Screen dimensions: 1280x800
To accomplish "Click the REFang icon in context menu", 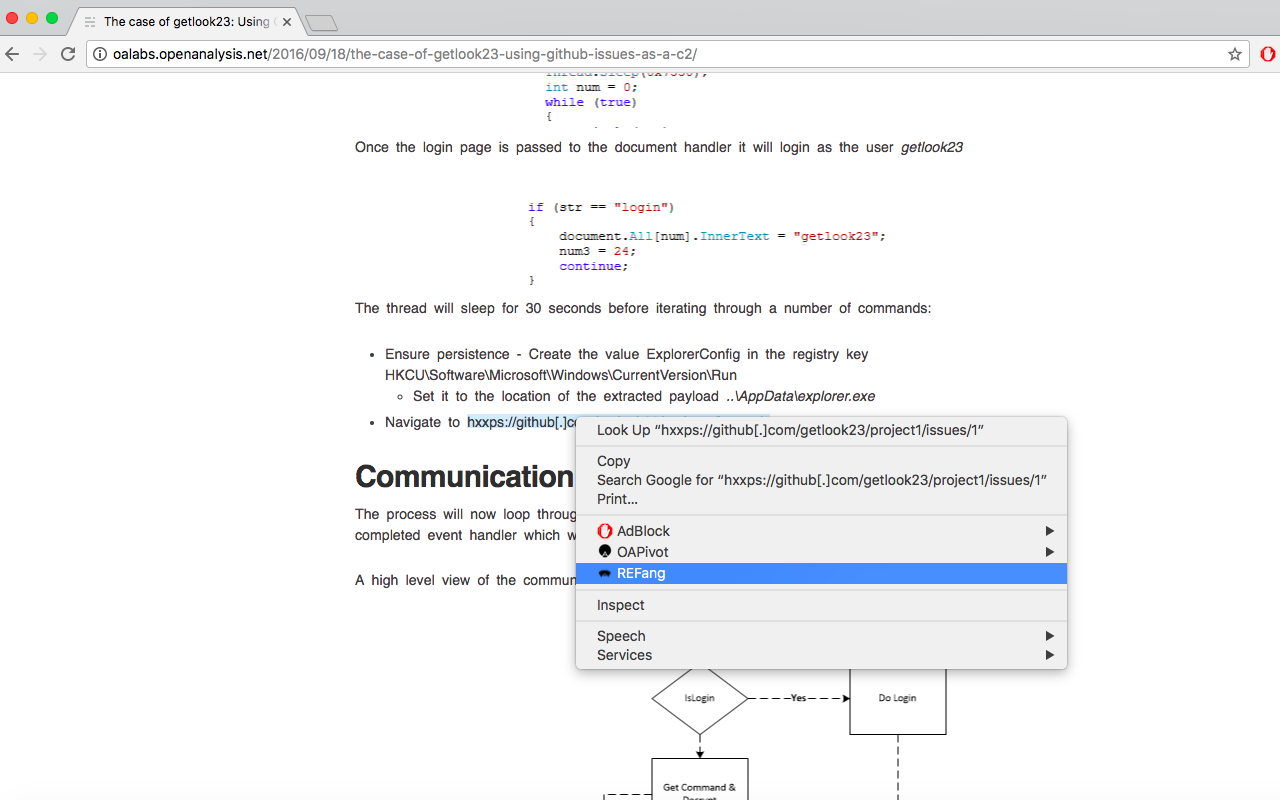I will [x=604, y=574].
